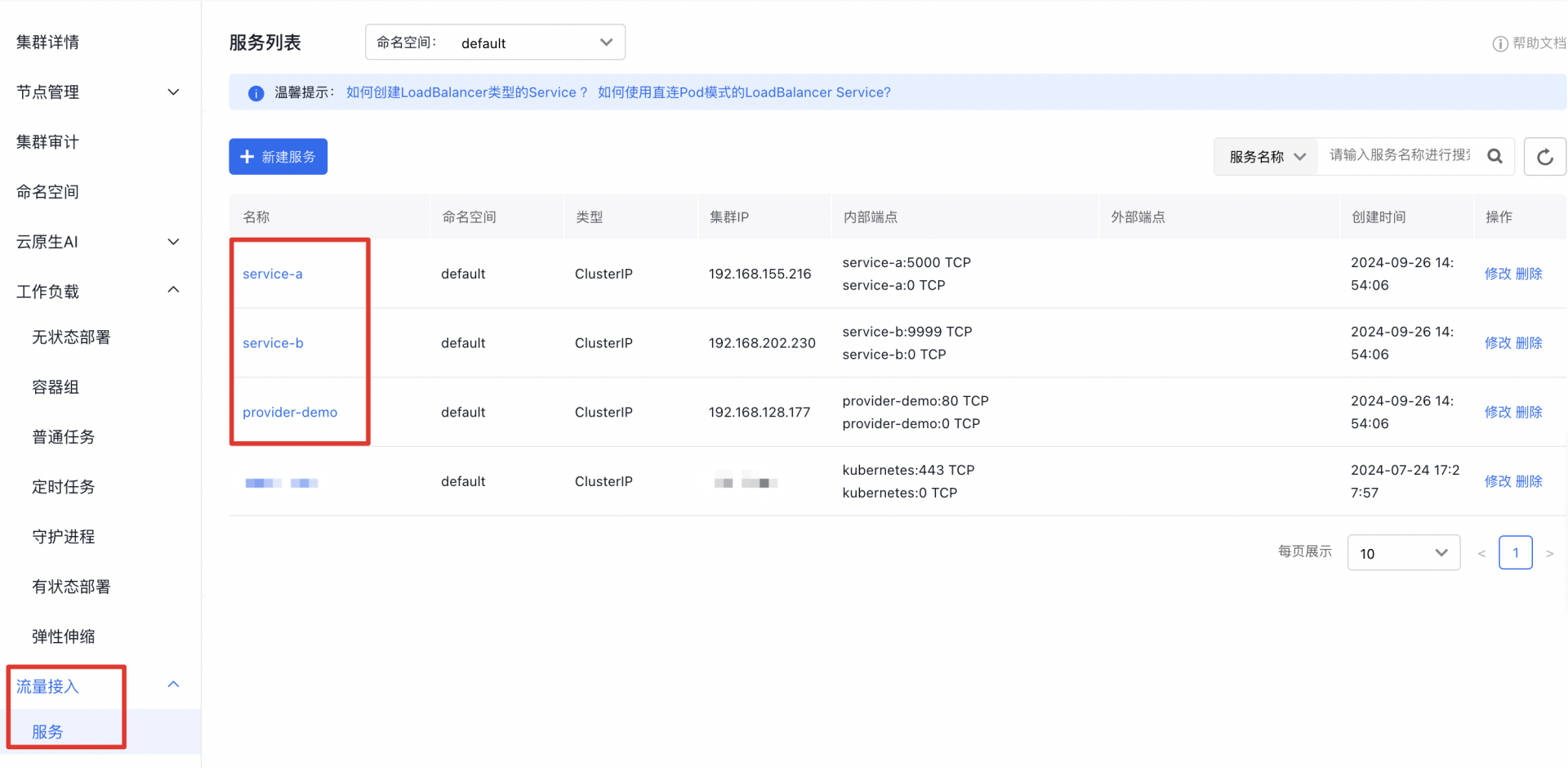Collapse the 流量接入 sidebar menu
1568x768 pixels.
[173, 685]
